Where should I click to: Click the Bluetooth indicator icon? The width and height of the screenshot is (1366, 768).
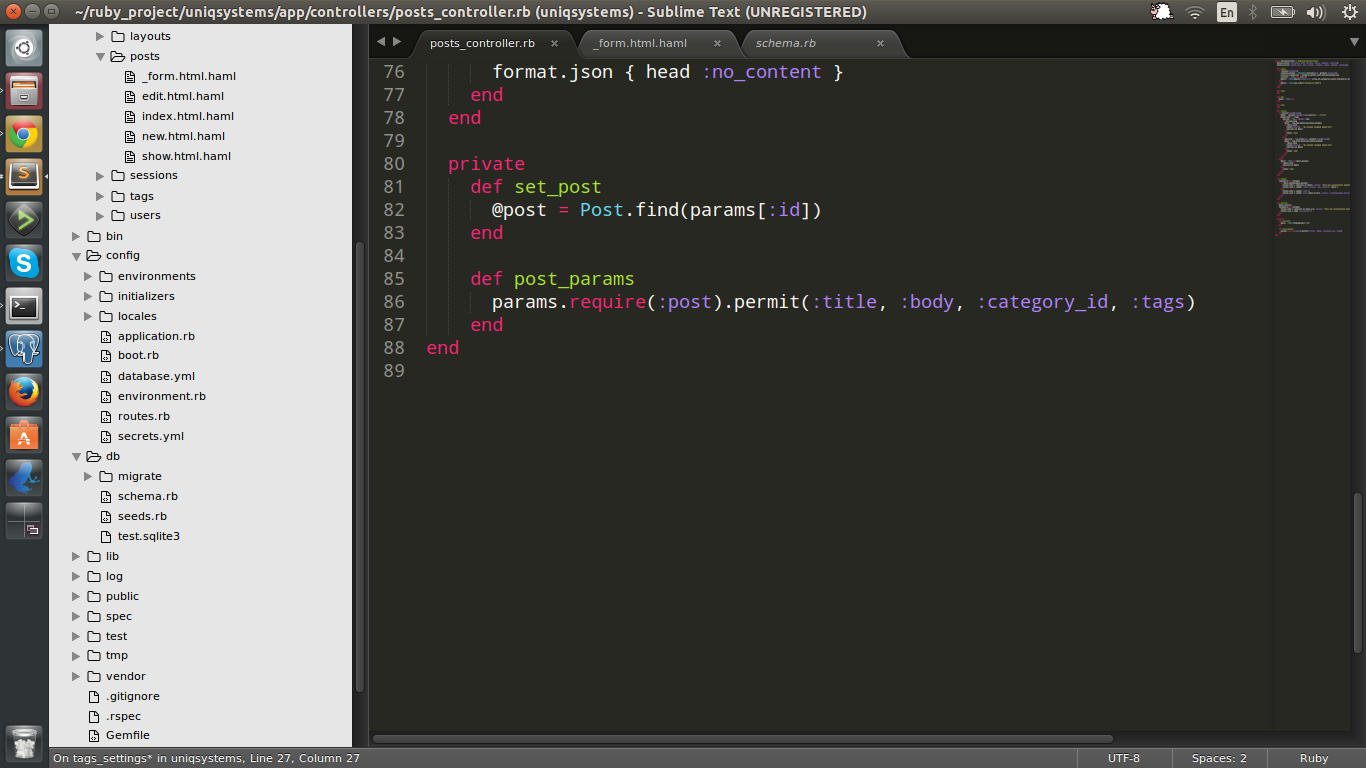click(1253, 12)
